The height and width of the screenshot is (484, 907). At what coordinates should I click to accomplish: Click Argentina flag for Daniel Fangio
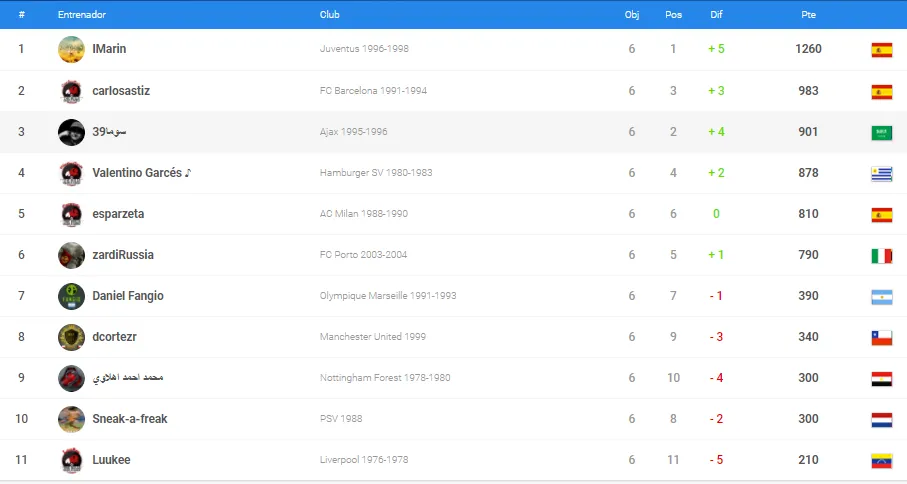click(x=882, y=297)
